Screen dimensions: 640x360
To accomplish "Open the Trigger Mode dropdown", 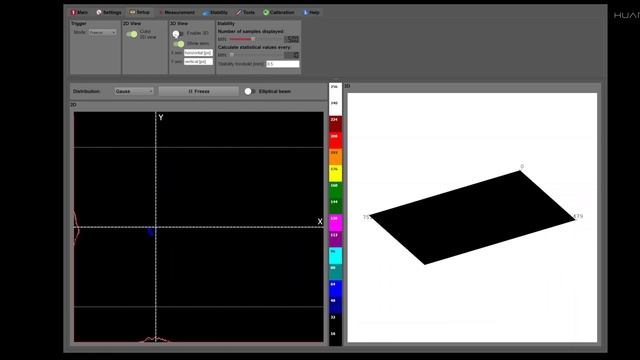I will pyautogui.click(x=102, y=32).
